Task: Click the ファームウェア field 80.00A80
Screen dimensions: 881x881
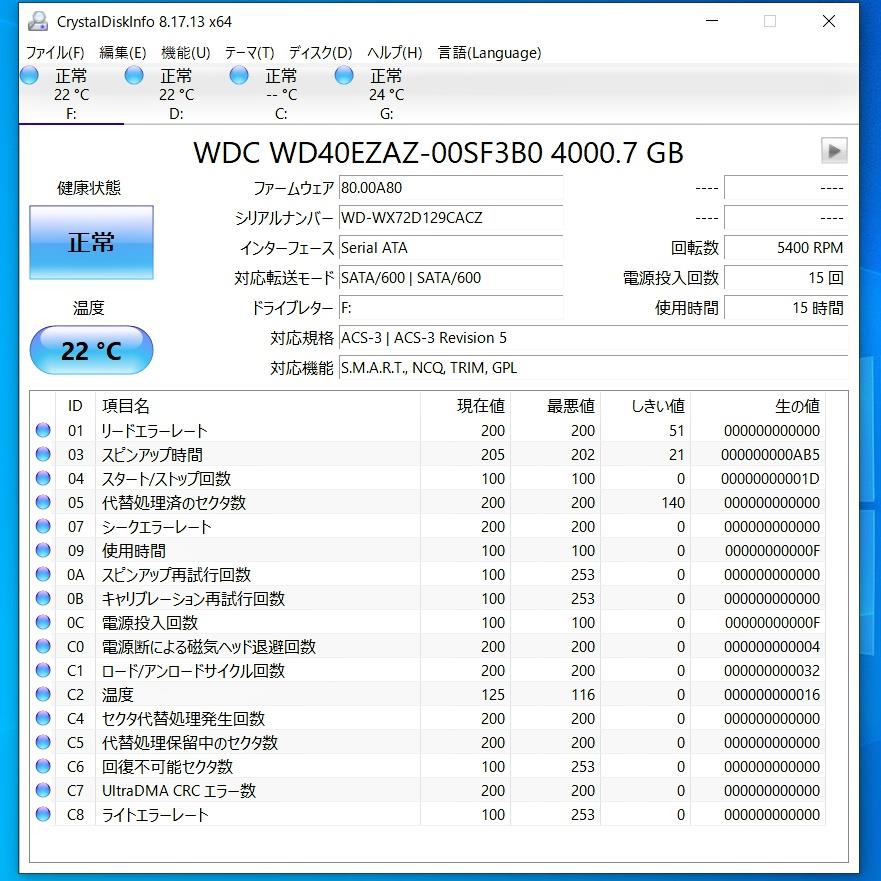Action: (x=451, y=188)
